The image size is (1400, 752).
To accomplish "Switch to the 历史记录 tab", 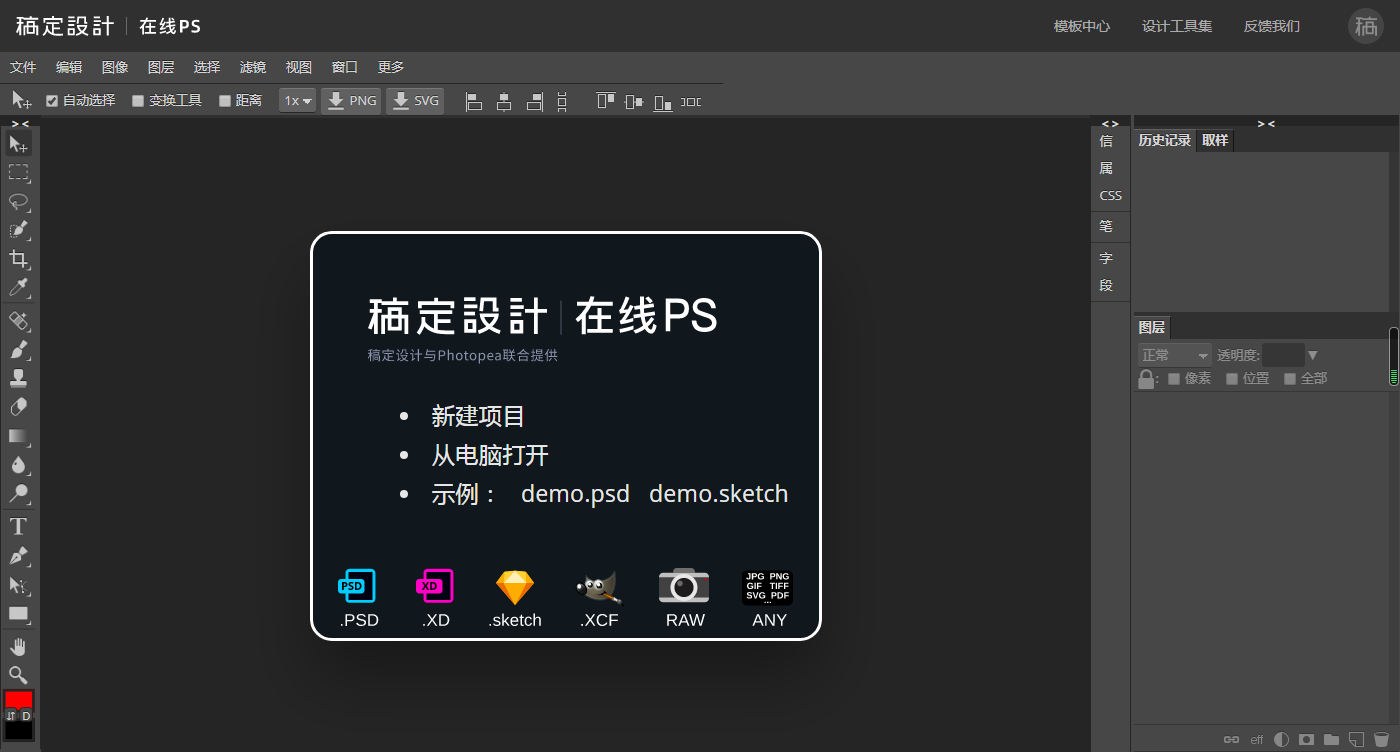I will coord(1165,141).
